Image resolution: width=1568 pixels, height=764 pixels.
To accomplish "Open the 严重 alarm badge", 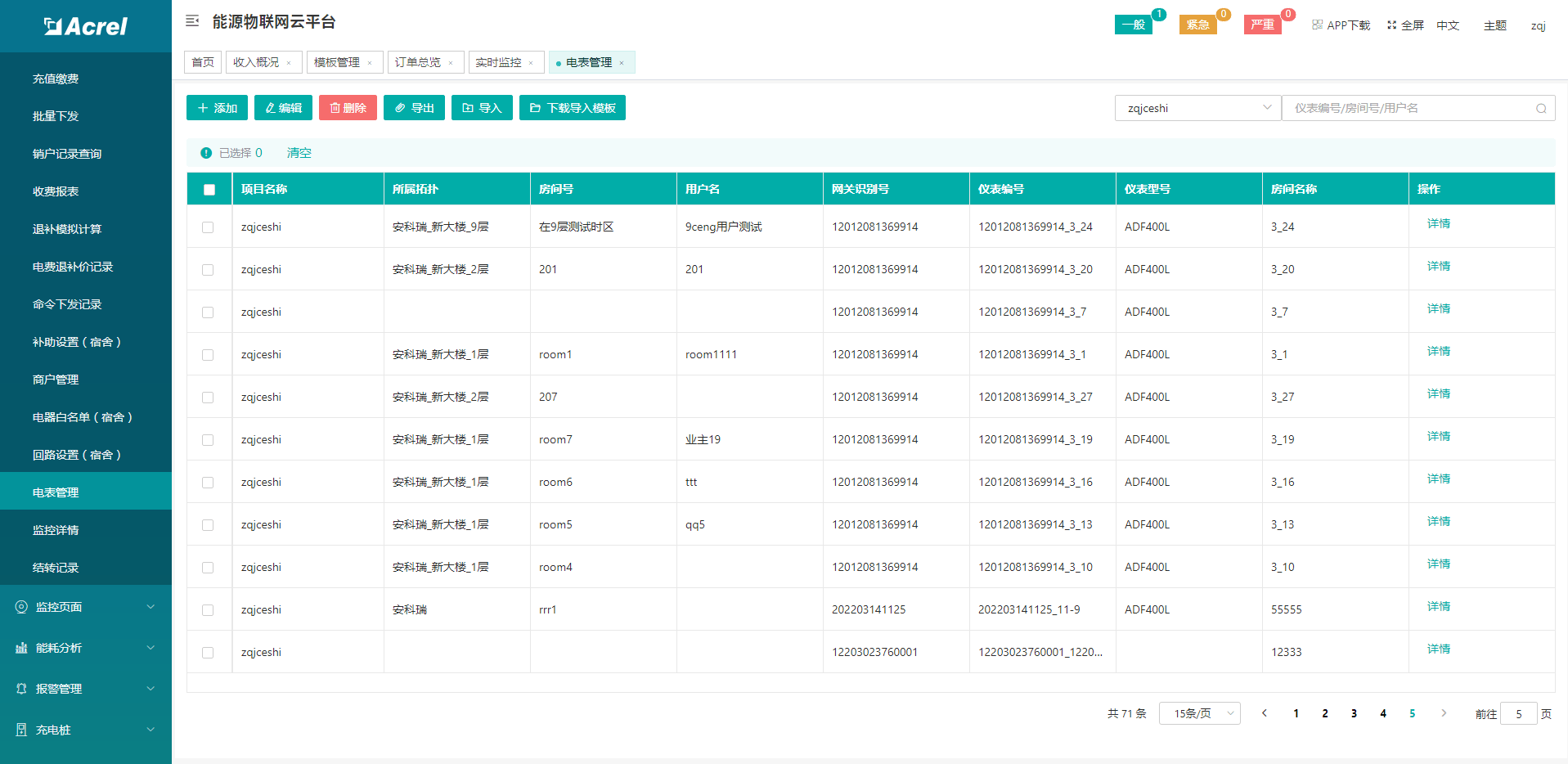I will (x=1262, y=25).
